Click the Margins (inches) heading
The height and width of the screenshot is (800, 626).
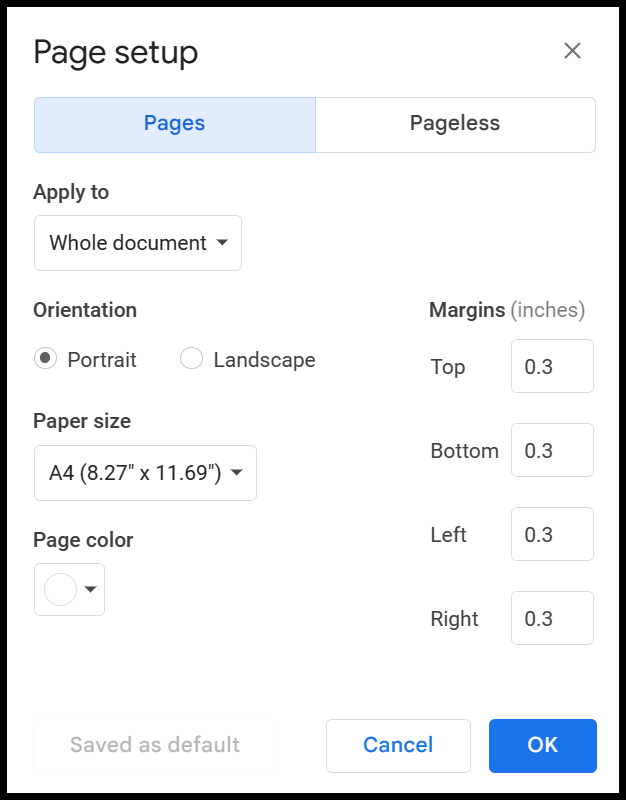pyautogui.click(x=507, y=310)
